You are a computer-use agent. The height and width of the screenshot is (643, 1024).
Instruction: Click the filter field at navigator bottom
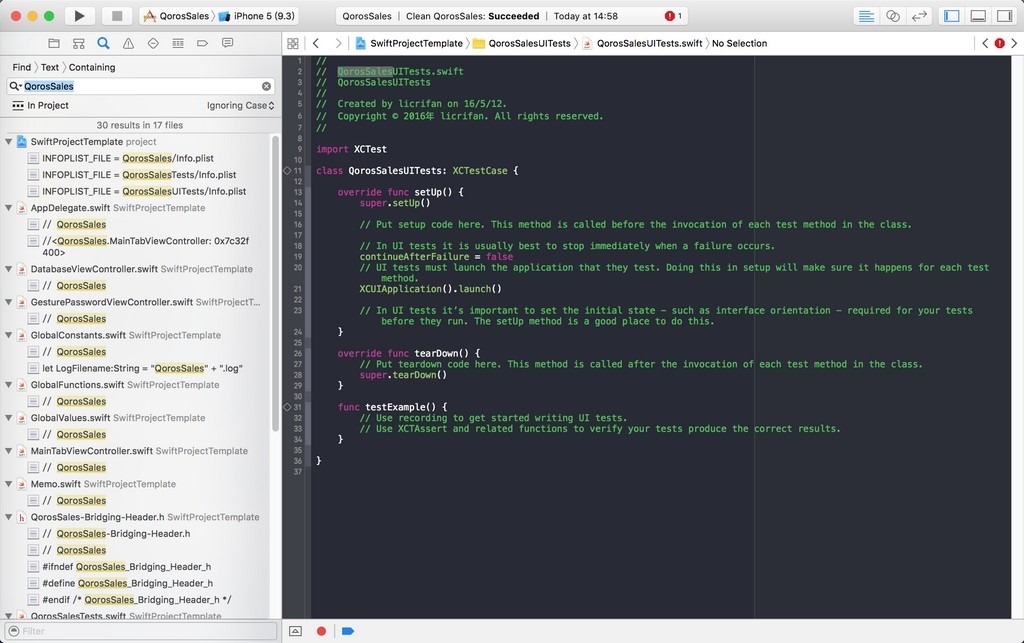(141, 631)
